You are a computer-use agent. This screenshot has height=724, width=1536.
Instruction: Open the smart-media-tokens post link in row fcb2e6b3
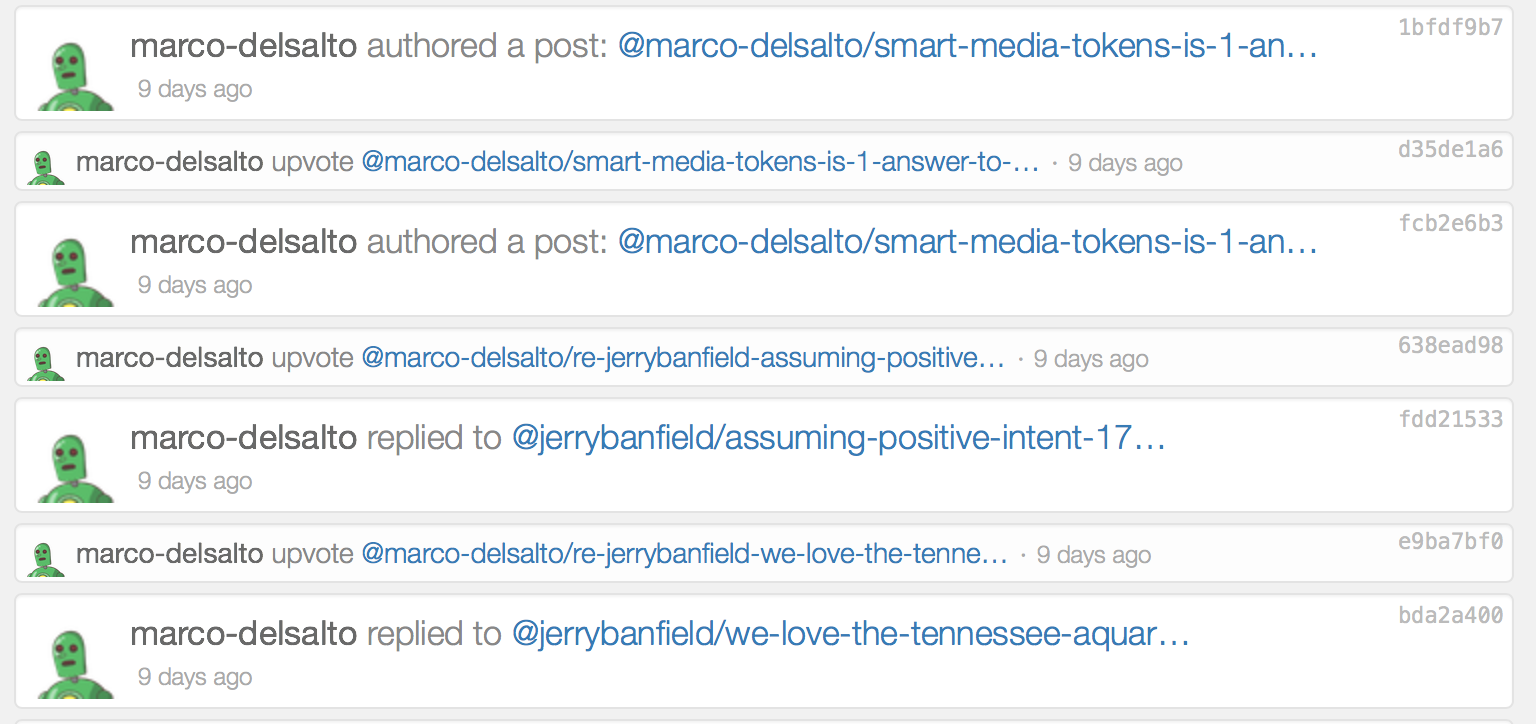pos(967,241)
